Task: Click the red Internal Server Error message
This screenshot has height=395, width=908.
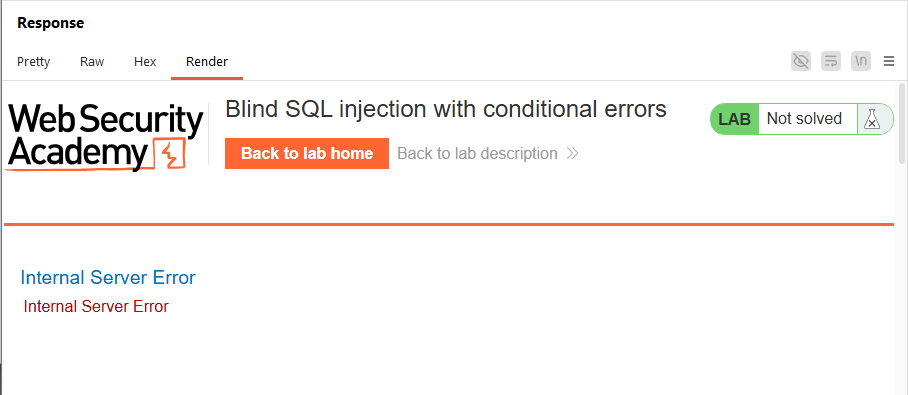Action: click(96, 306)
